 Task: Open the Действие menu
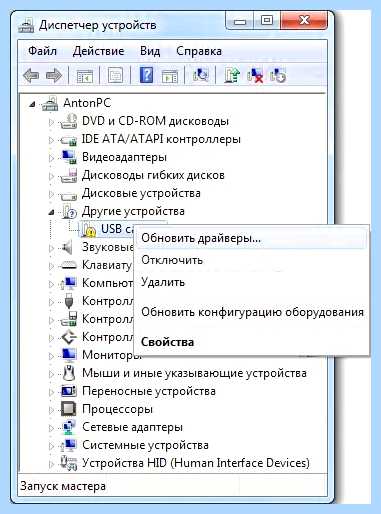tap(98, 51)
